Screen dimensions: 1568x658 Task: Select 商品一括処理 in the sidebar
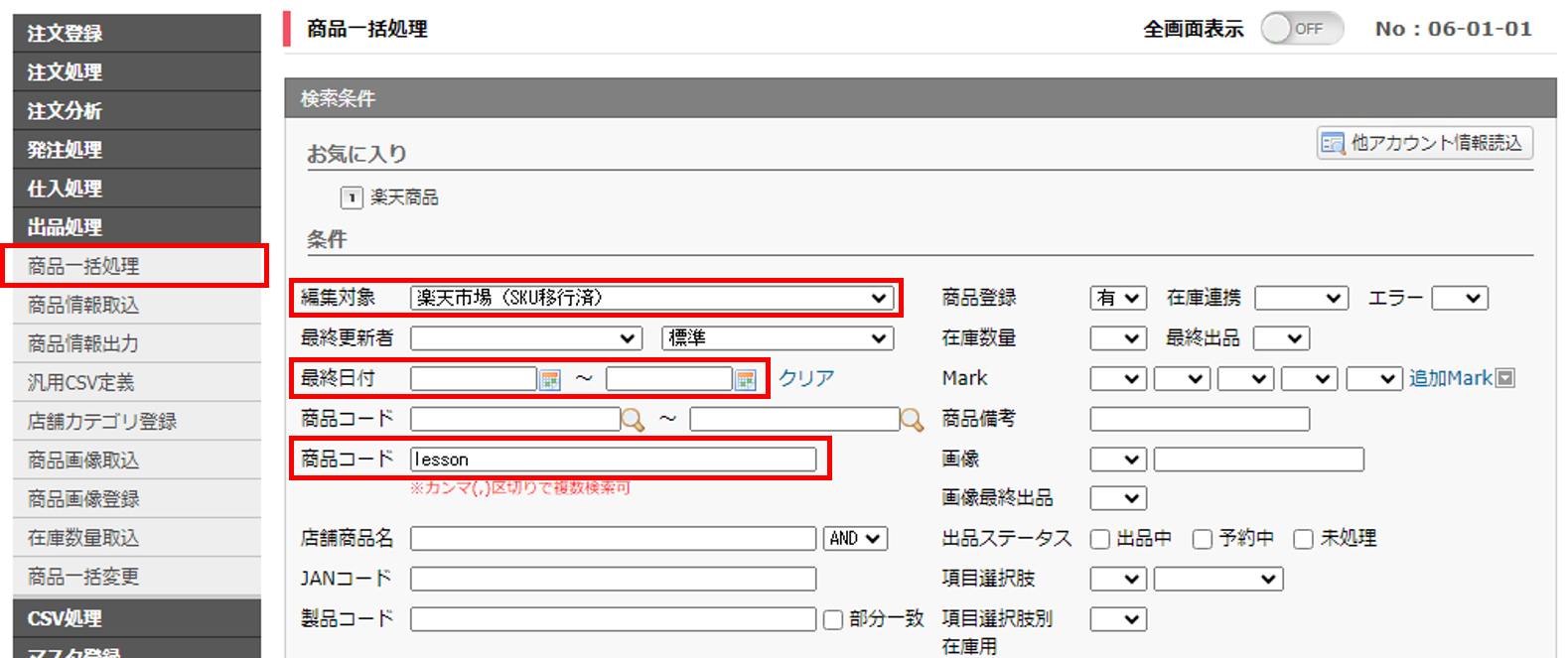click(137, 266)
